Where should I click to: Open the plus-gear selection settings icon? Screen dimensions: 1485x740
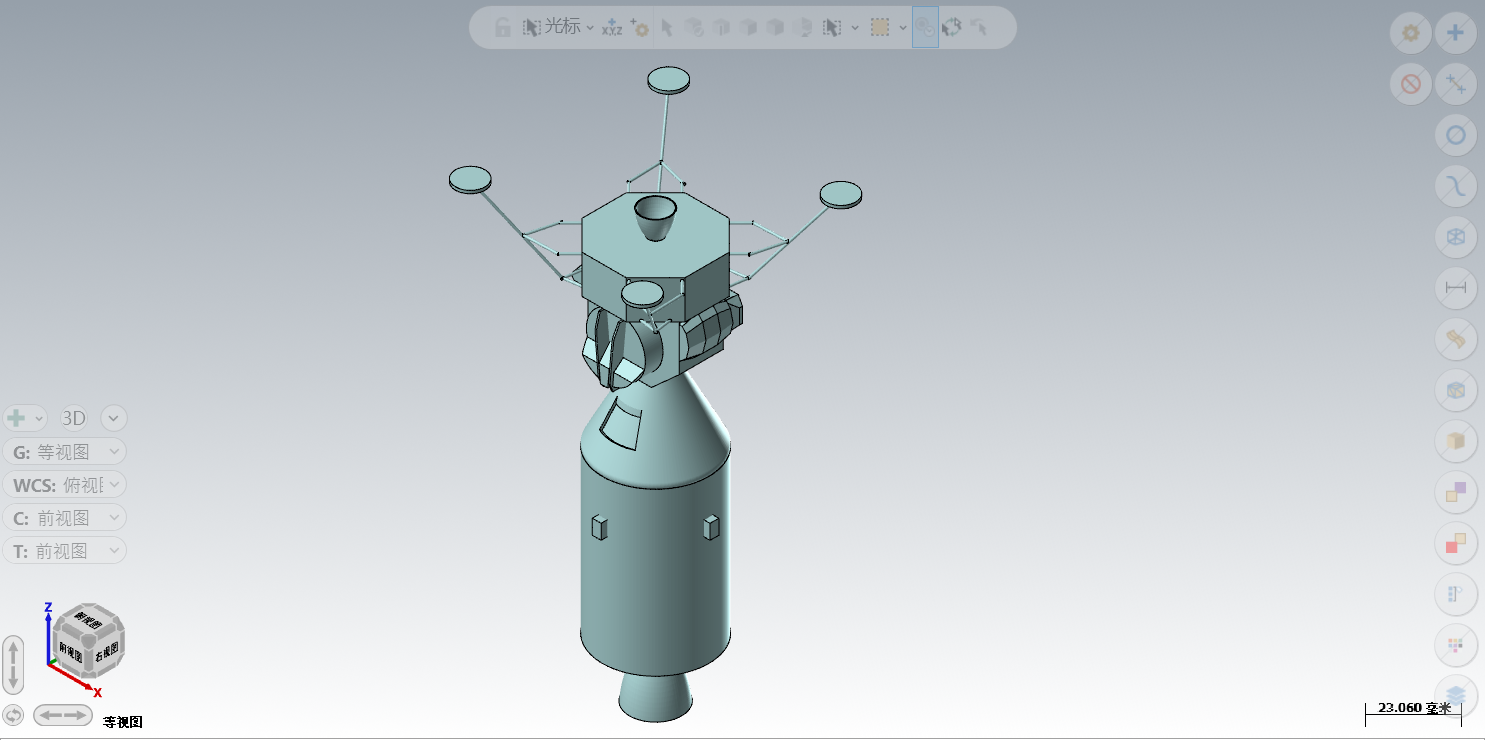click(x=639, y=28)
